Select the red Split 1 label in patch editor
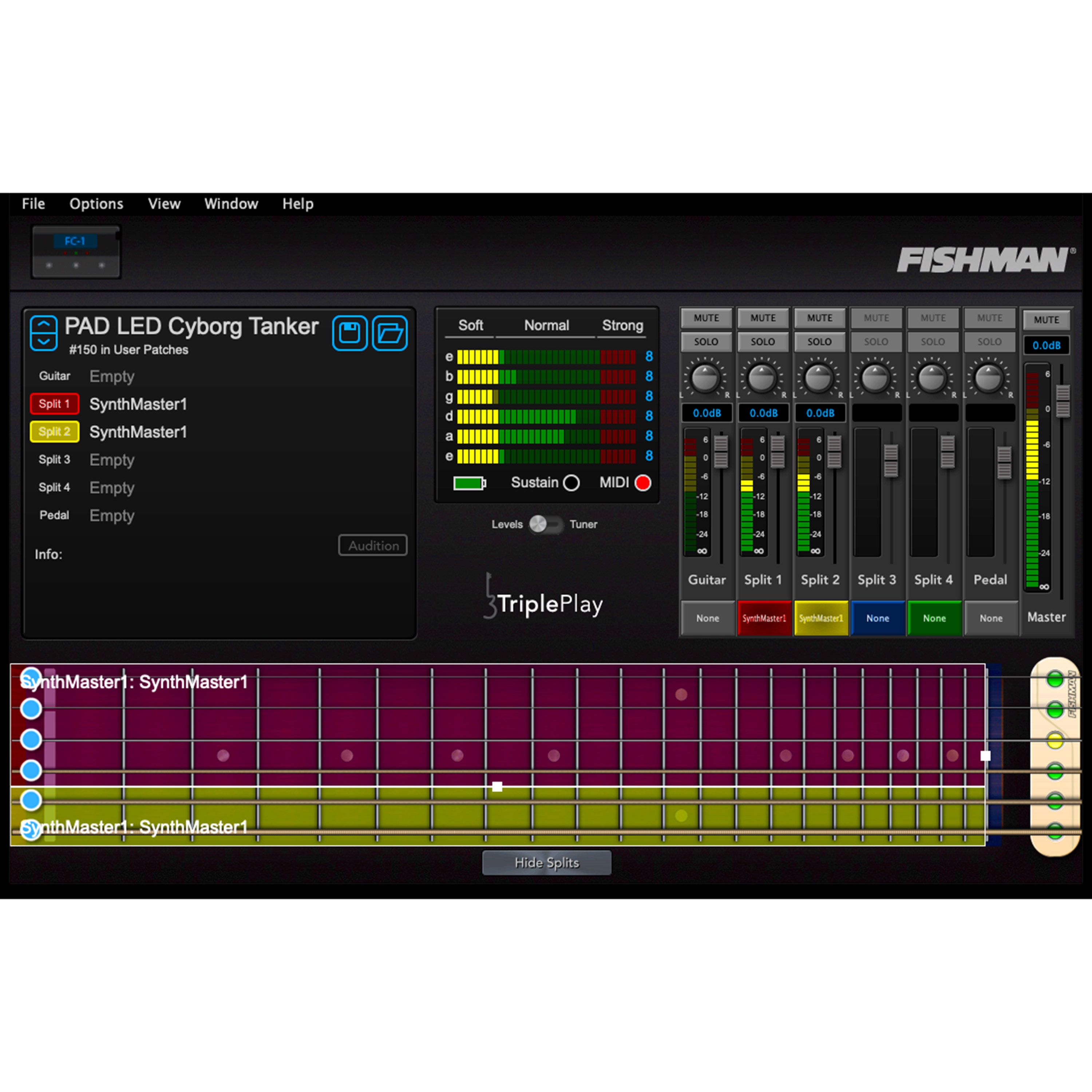1092x1092 pixels. click(x=54, y=404)
